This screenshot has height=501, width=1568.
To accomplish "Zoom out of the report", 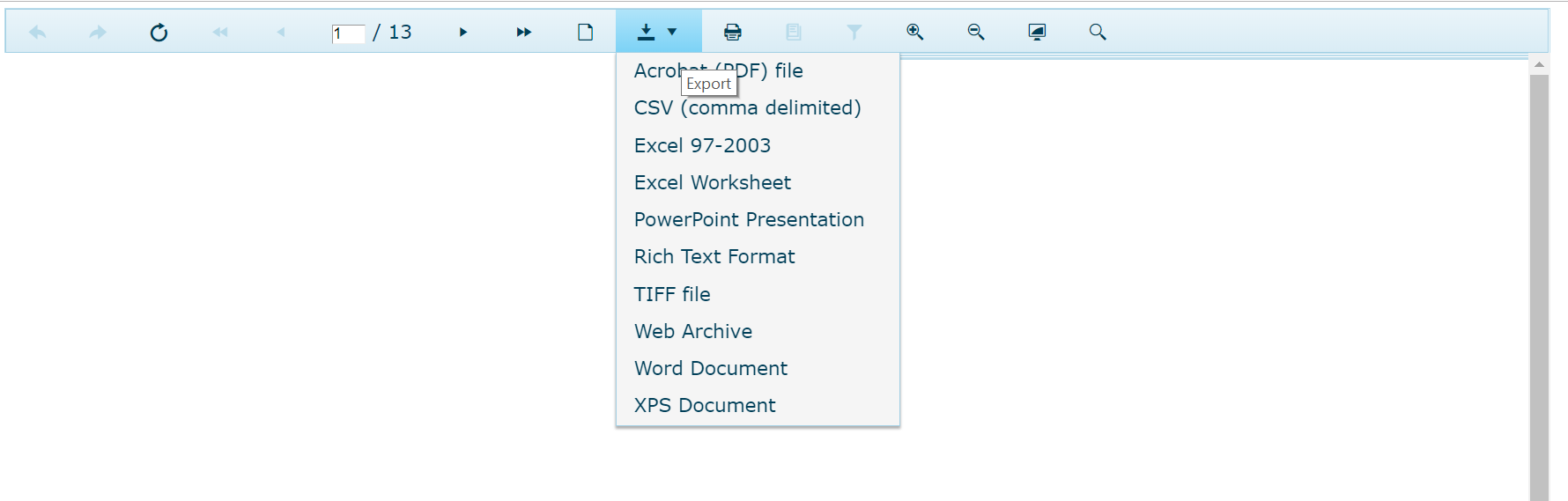I will 976,33.
